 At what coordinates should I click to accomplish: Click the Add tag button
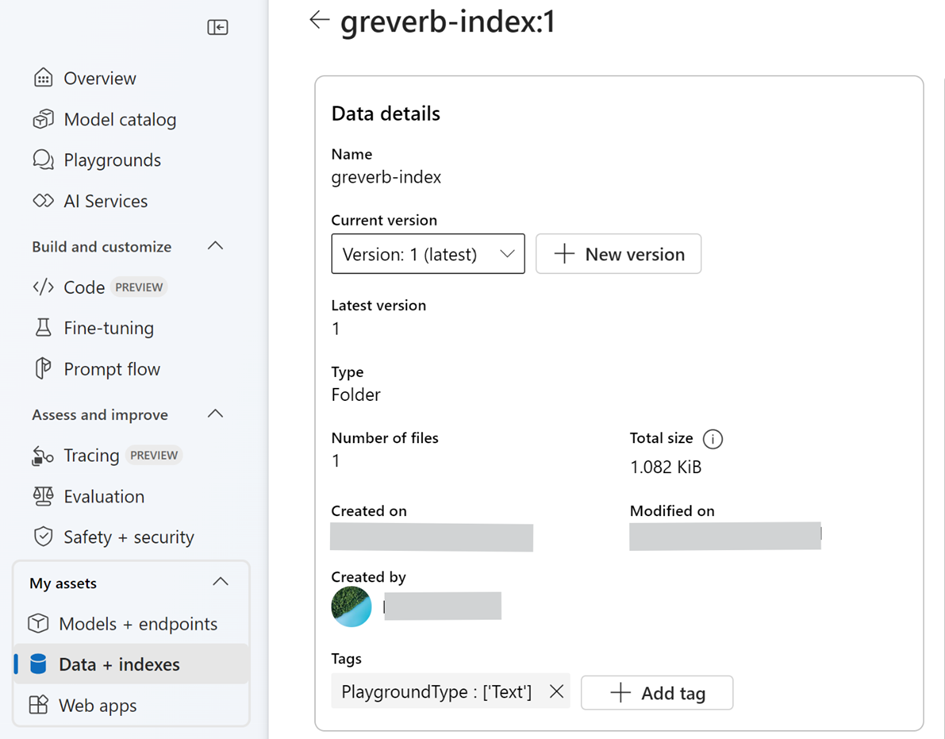click(657, 693)
